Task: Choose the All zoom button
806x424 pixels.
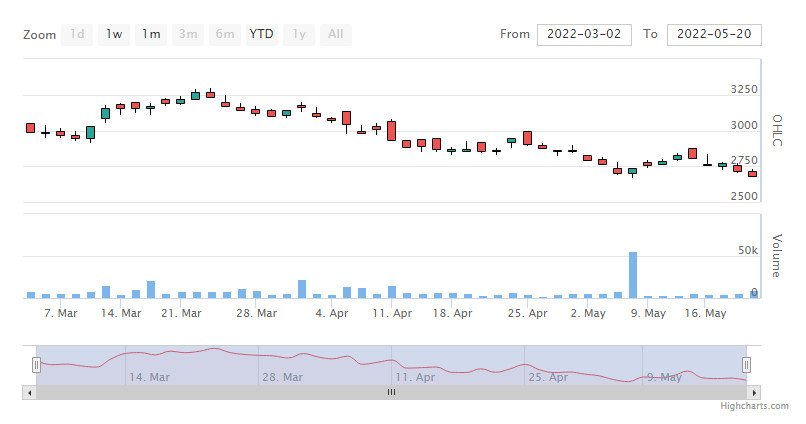Action: tap(336, 34)
